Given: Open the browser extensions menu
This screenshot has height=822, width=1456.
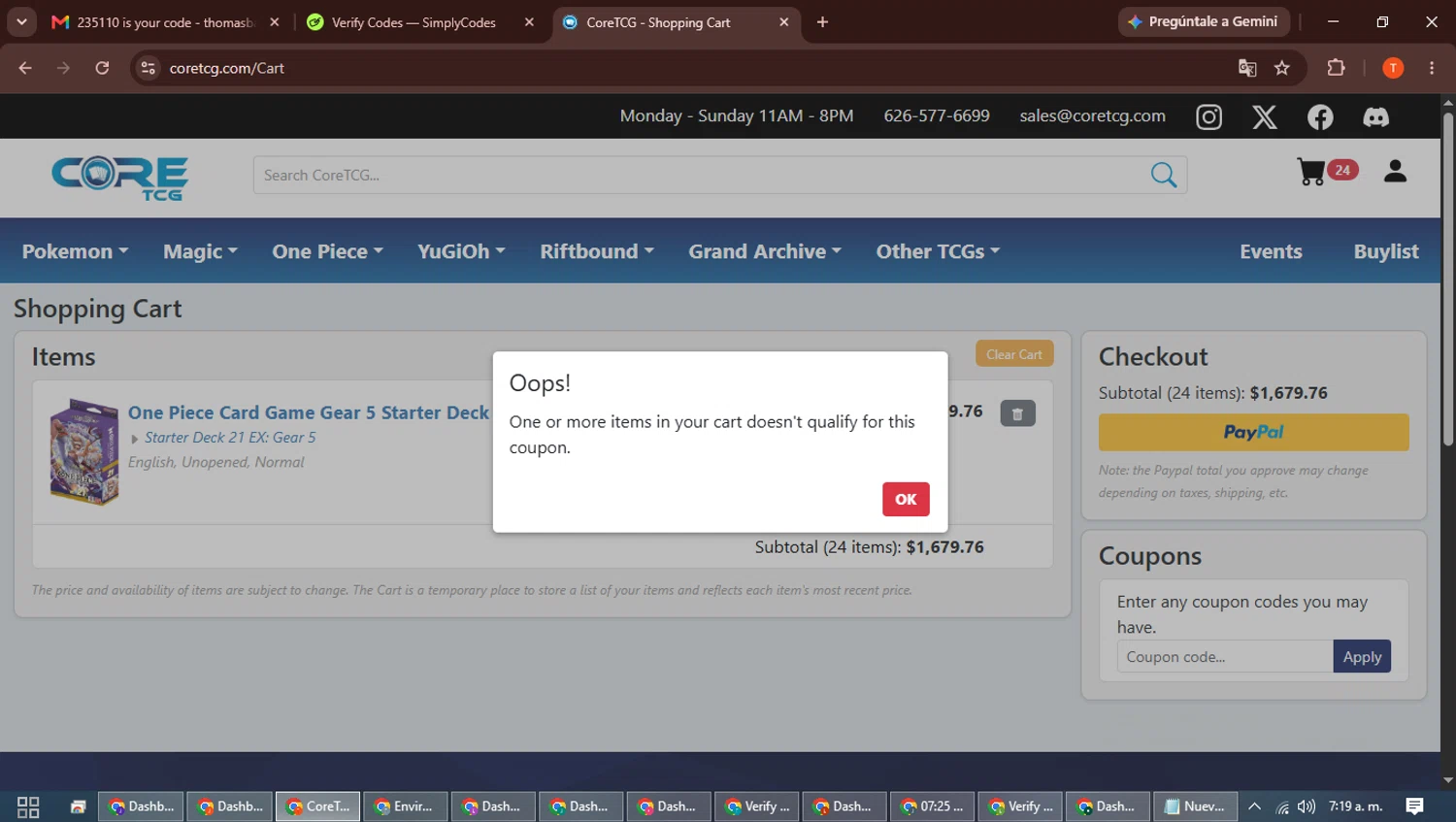Looking at the screenshot, I should pos(1336,68).
